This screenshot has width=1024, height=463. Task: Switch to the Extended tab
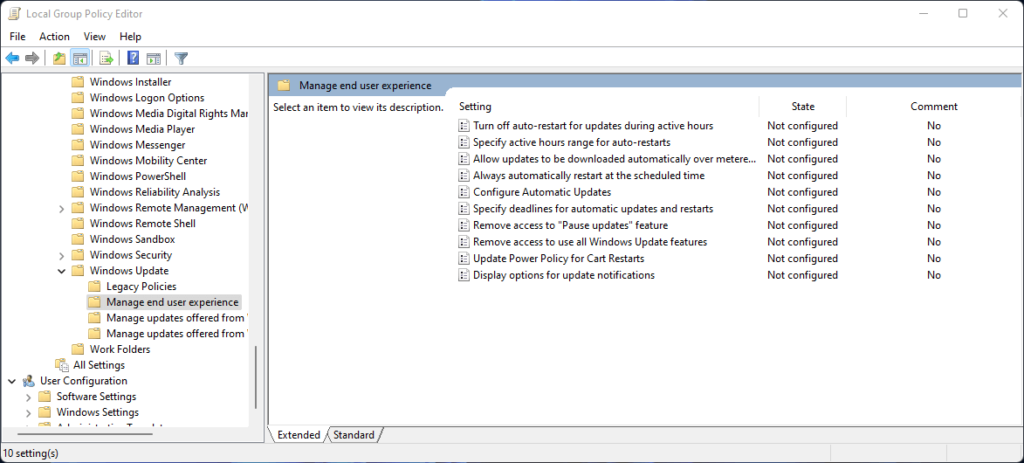(x=298, y=435)
